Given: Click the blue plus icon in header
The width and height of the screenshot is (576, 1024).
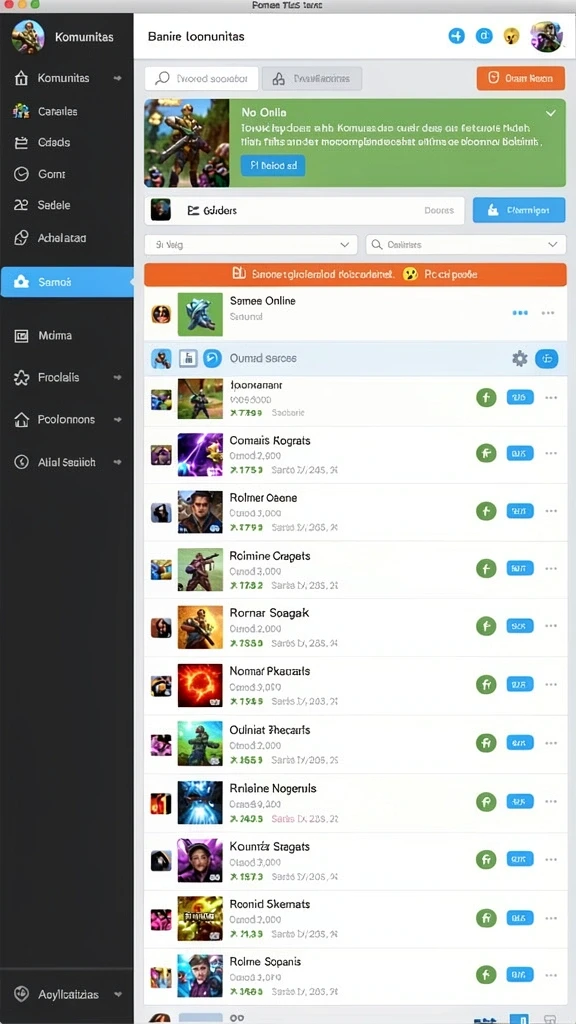Looking at the screenshot, I should coord(456,36).
